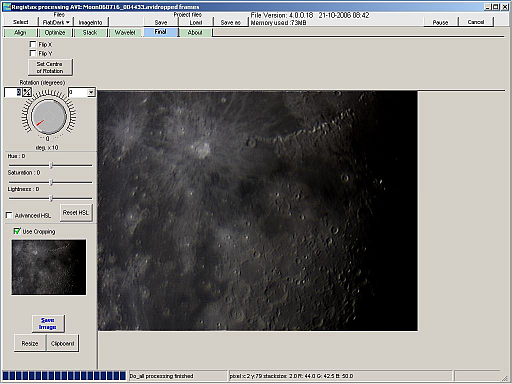Click the 'File Version: 4.0.0.18' text
Viewport: 512px width, 384px height.
(x=282, y=15)
